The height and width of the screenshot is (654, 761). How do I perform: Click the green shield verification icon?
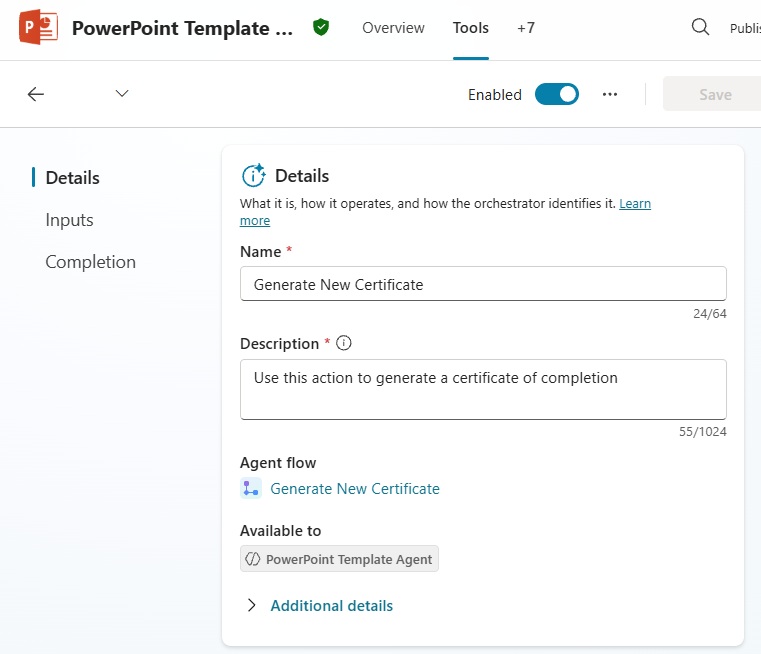(320, 28)
